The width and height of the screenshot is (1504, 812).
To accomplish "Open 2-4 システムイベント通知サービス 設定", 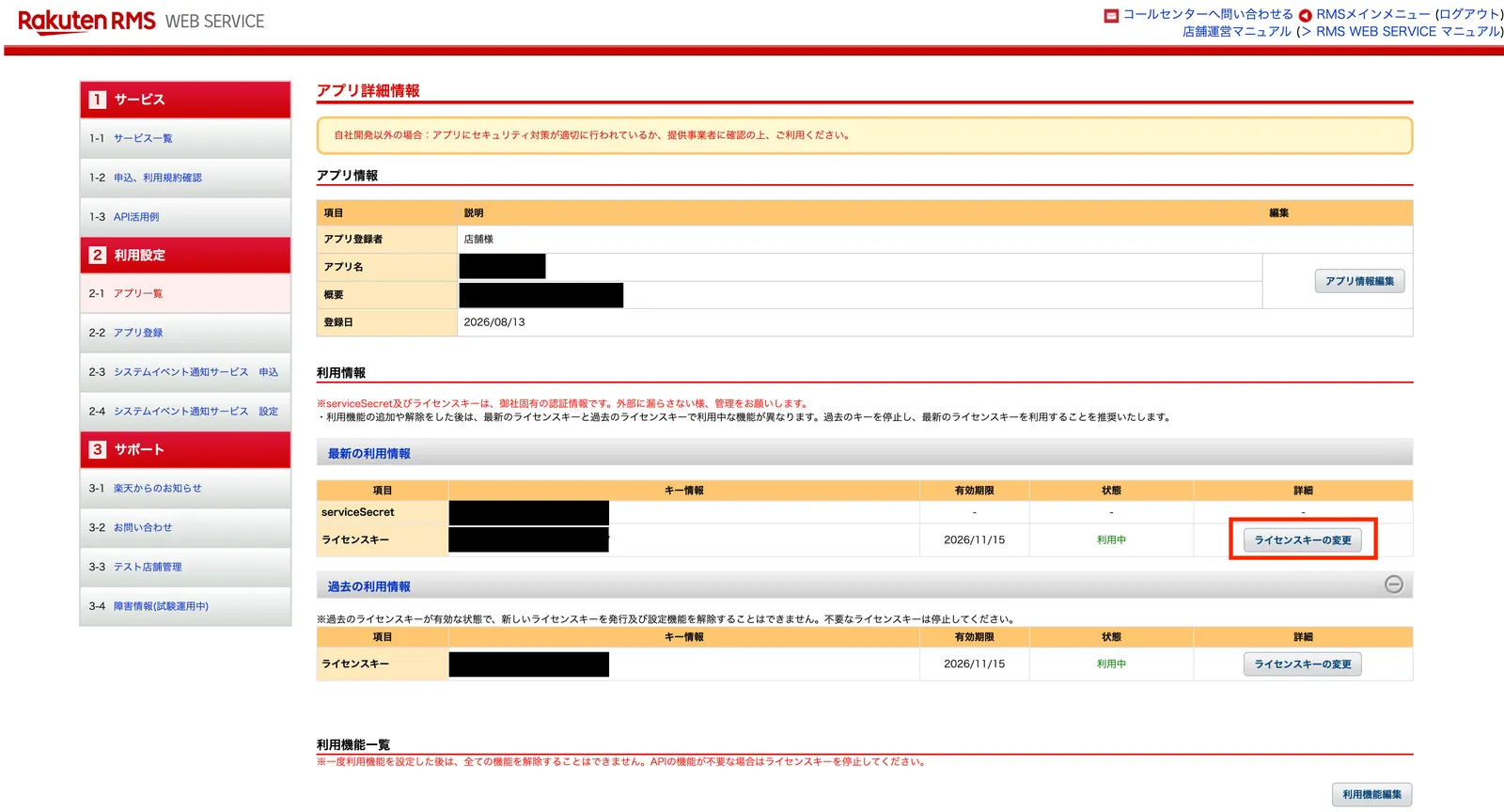I will tap(185, 412).
